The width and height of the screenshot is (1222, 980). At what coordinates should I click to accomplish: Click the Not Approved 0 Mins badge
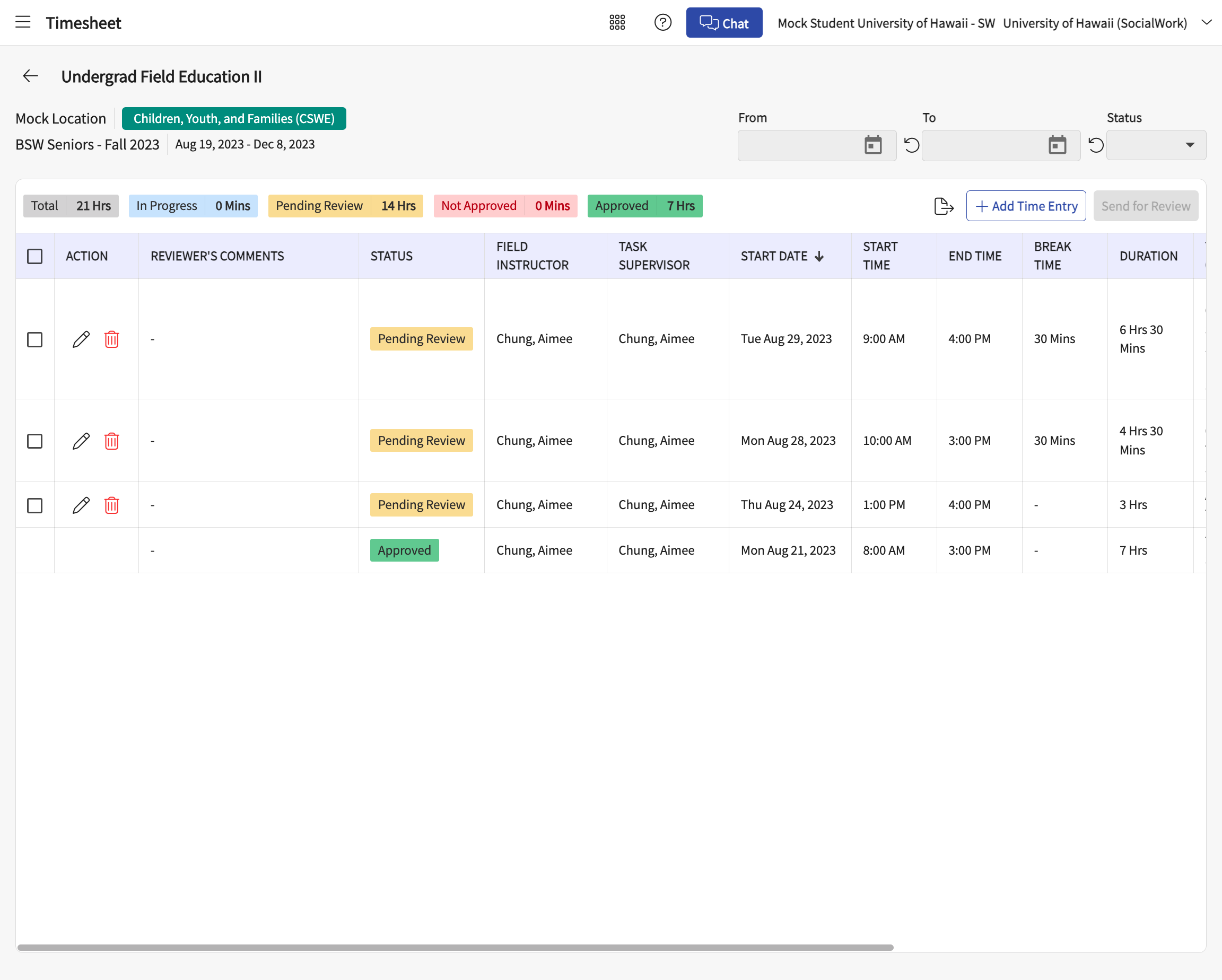click(505, 206)
